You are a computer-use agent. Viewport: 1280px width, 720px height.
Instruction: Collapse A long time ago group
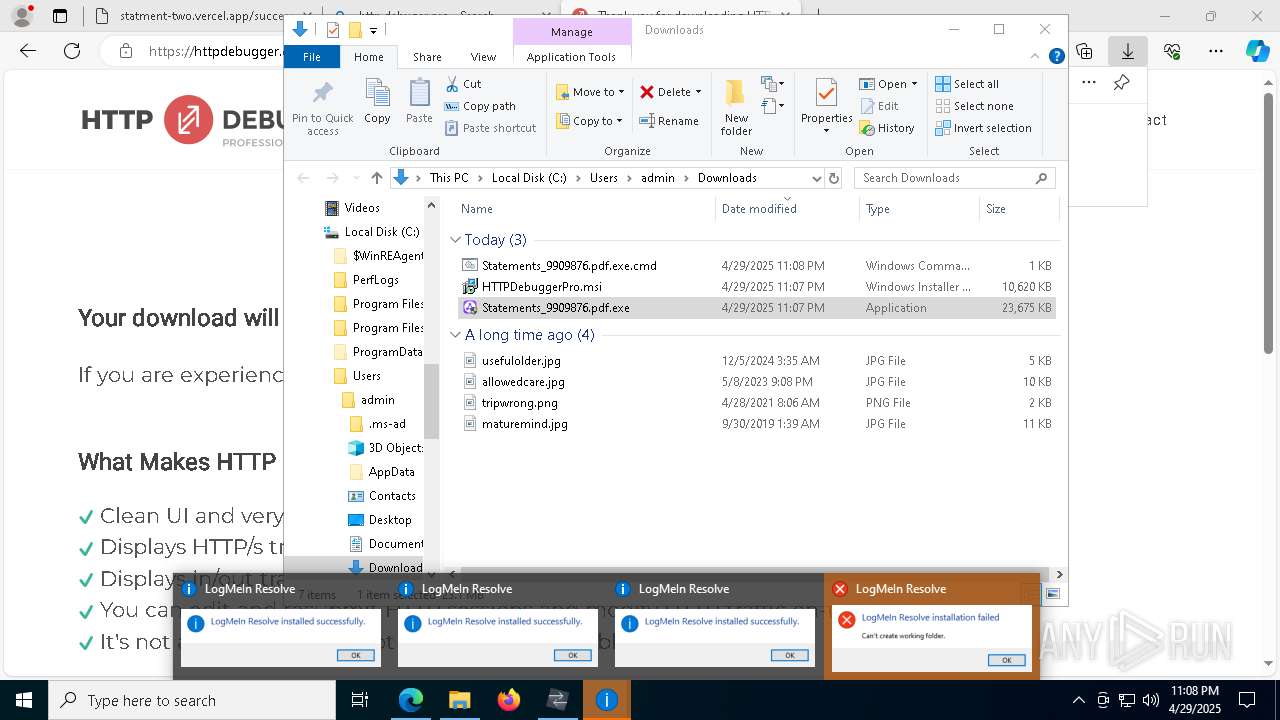(456, 335)
